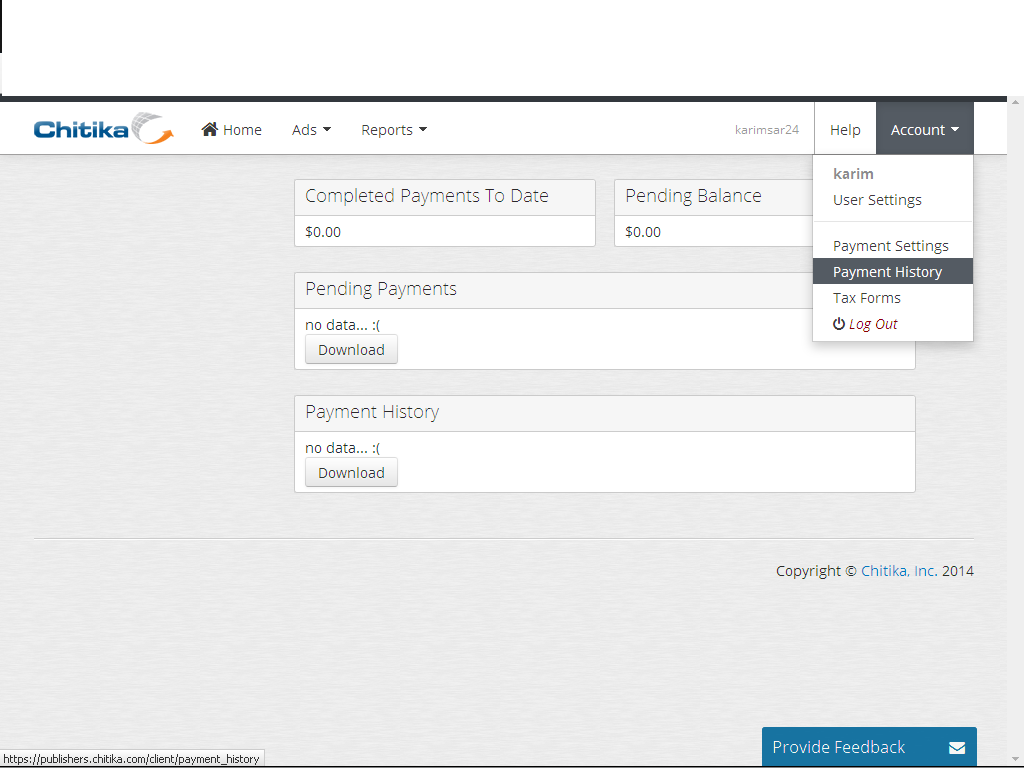The width and height of the screenshot is (1024, 768).
Task: Collapse the Account dropdown menu
Action: (x=924, y=130)
